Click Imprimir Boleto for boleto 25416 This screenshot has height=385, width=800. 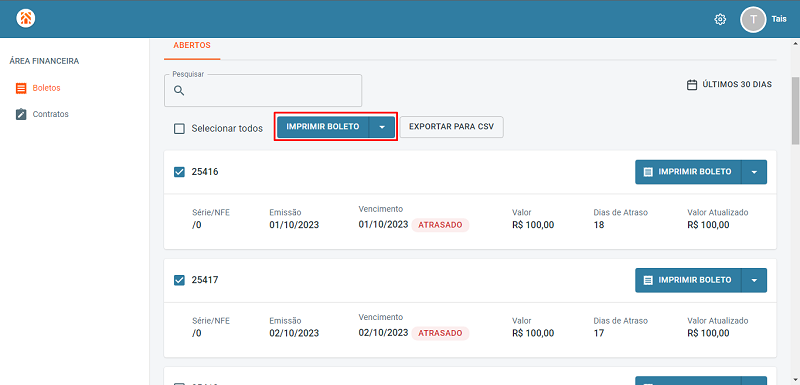[688, 172]
